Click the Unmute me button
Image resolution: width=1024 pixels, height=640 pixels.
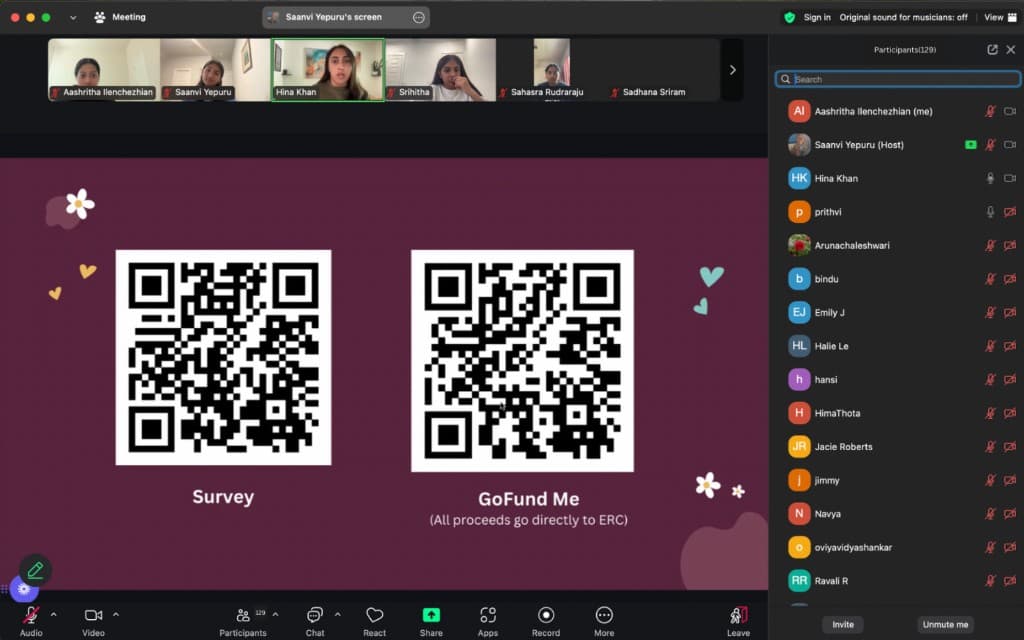point(945,624)
